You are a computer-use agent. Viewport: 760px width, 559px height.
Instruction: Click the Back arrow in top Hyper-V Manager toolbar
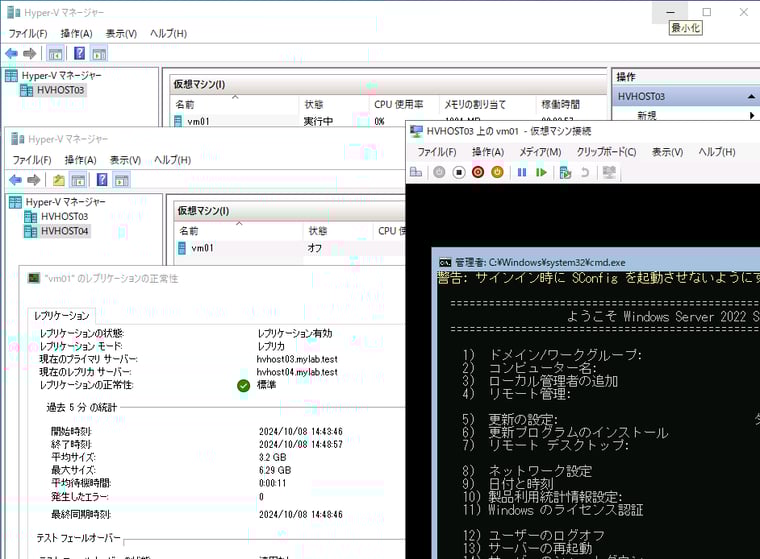point(12,53)
